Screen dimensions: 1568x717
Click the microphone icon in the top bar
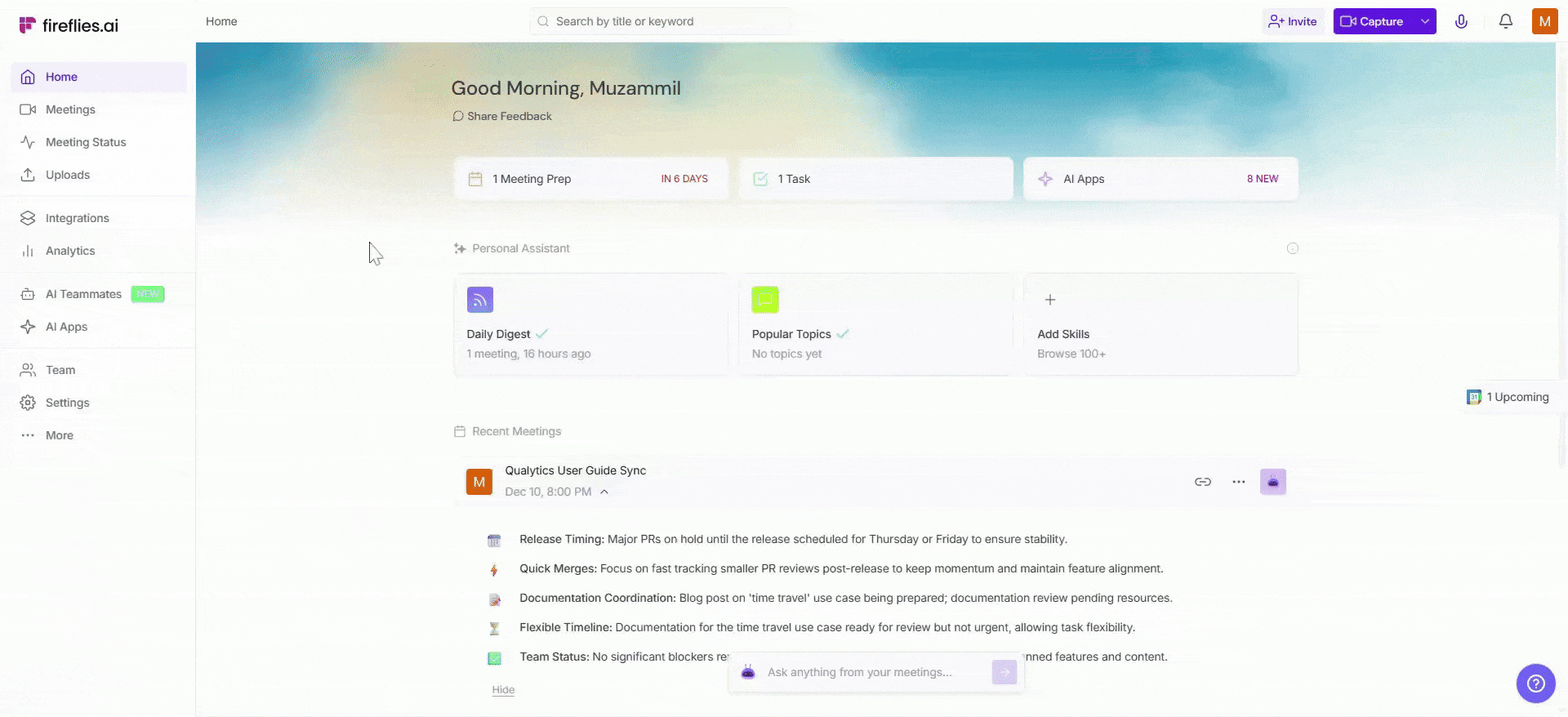(1461, 21)
